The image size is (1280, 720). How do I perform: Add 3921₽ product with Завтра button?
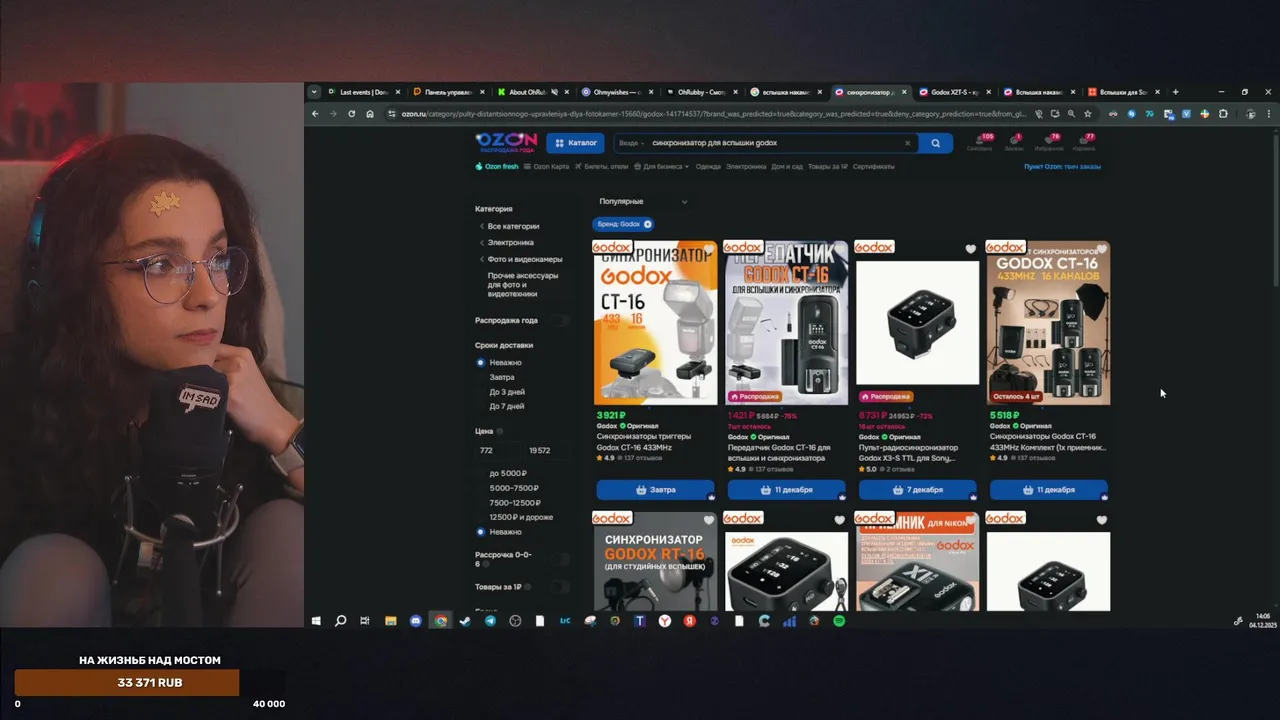655,490
